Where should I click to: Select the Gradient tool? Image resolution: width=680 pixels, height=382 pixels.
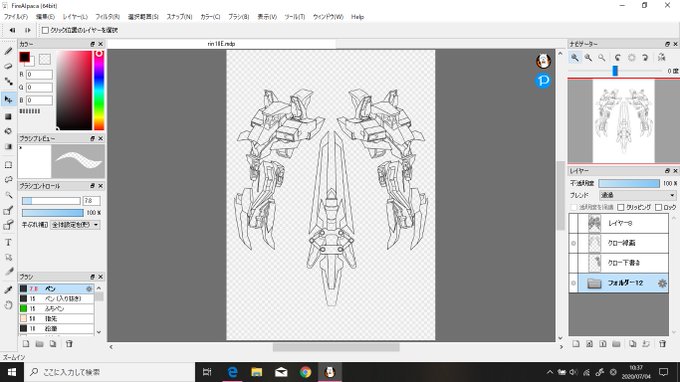[8, 147]
